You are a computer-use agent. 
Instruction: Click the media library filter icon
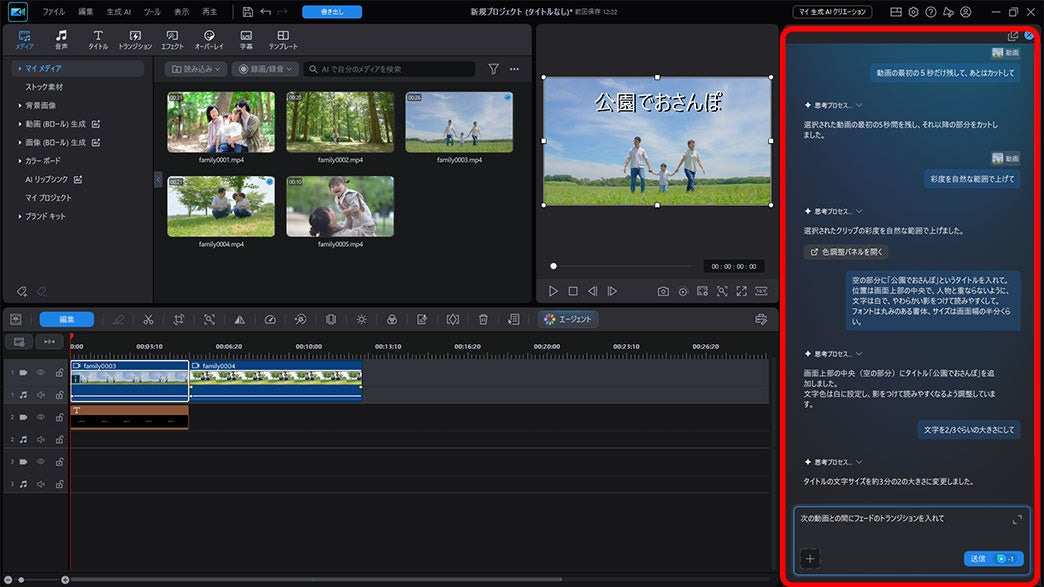coord(493,69)
